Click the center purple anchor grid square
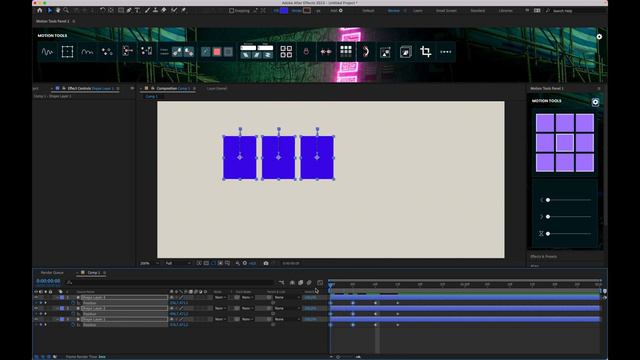 [565, 143]
